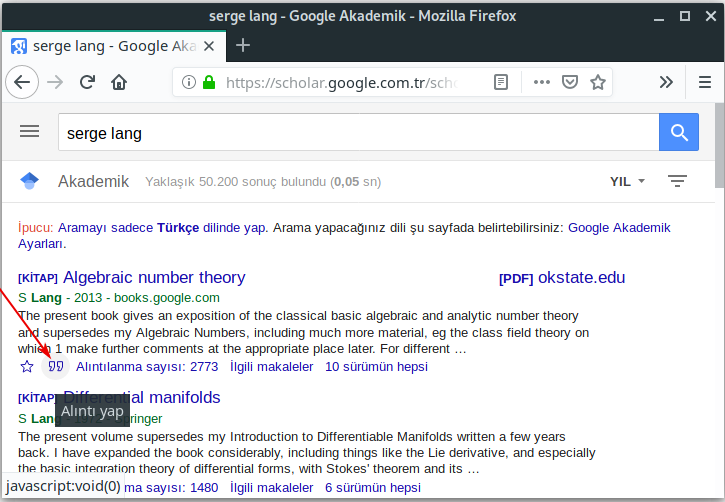Click the blue search magnifier button
The image size is (725, 502).
coord(679,132)
